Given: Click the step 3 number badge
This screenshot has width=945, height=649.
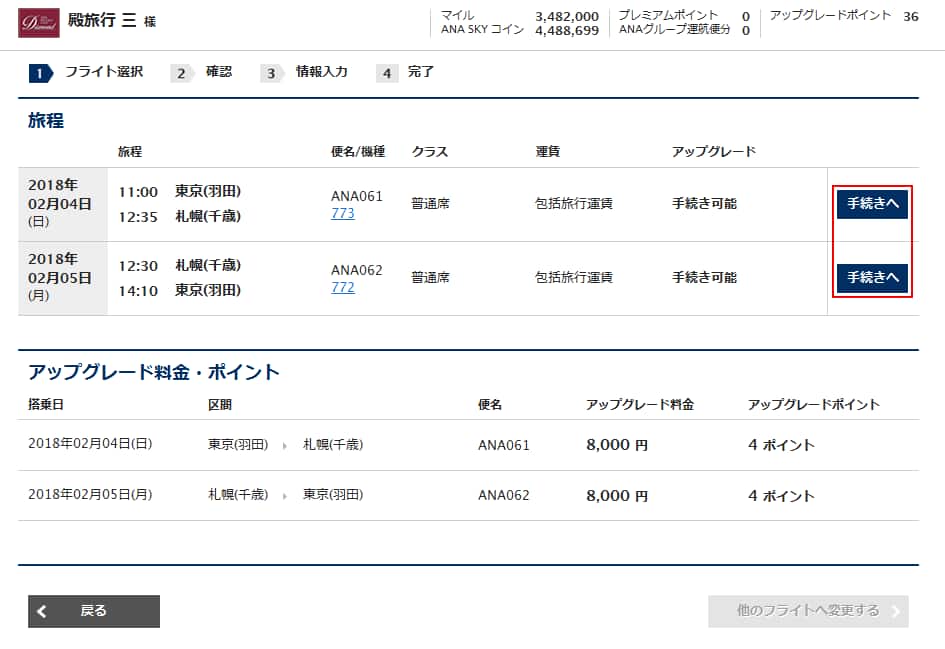Looking at the screenshot, I should (270, 73).
